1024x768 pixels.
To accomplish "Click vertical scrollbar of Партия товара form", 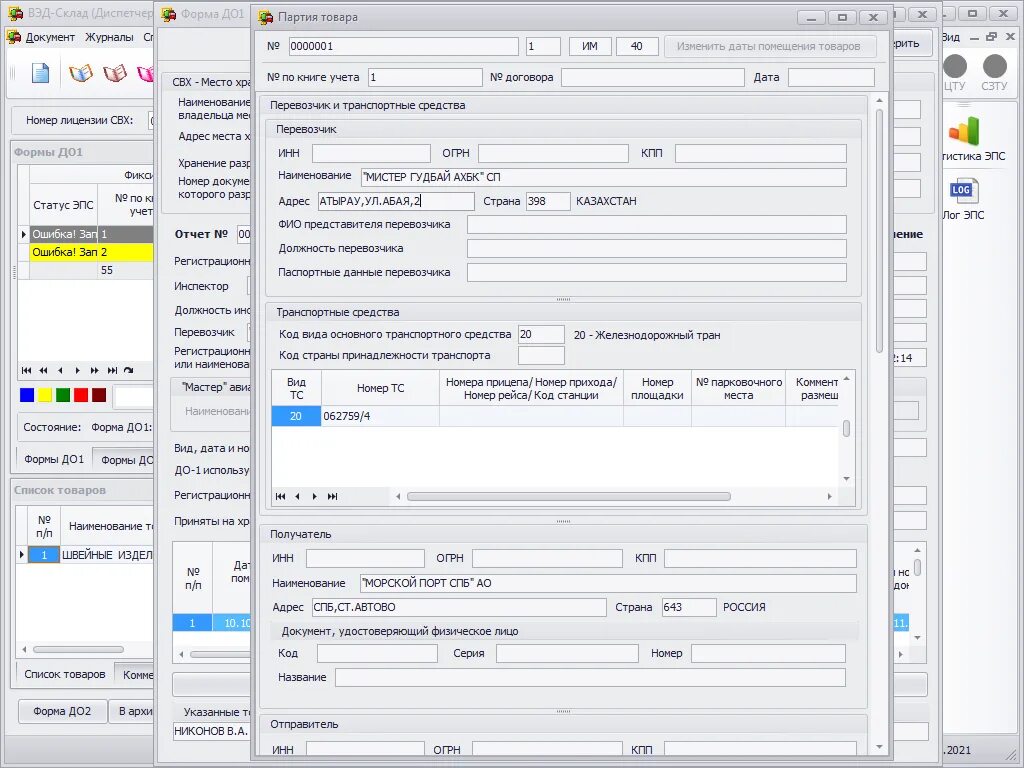I will (x=880, y=231).
